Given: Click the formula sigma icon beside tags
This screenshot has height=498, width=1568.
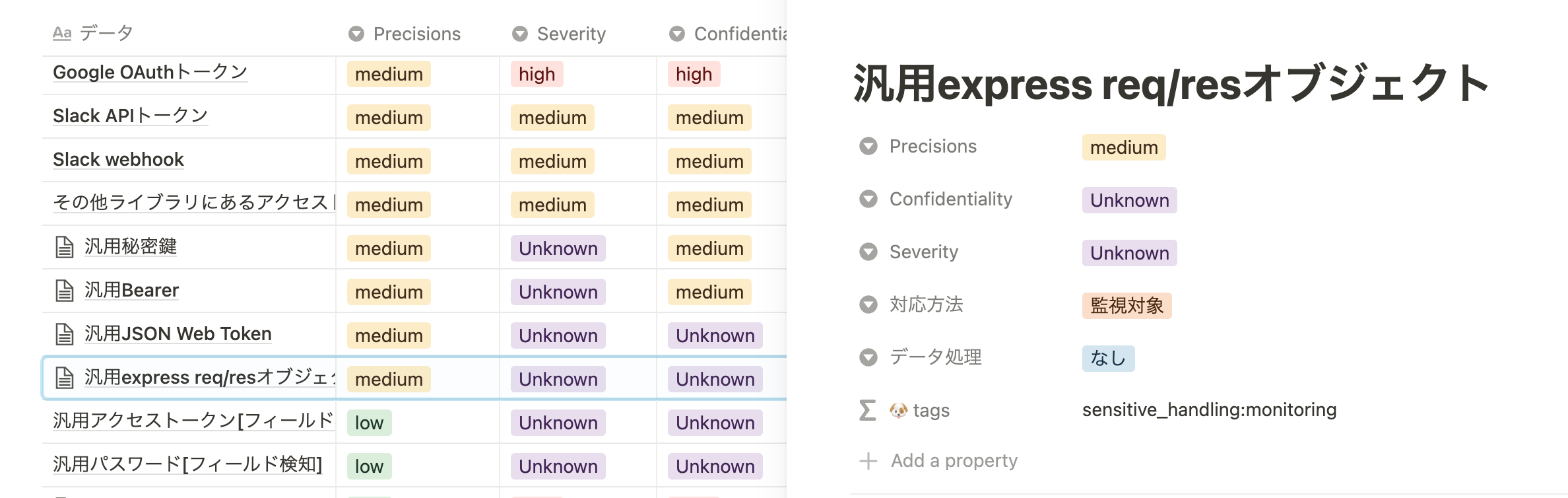Looking at the screenshot, I should click(868, 410).
